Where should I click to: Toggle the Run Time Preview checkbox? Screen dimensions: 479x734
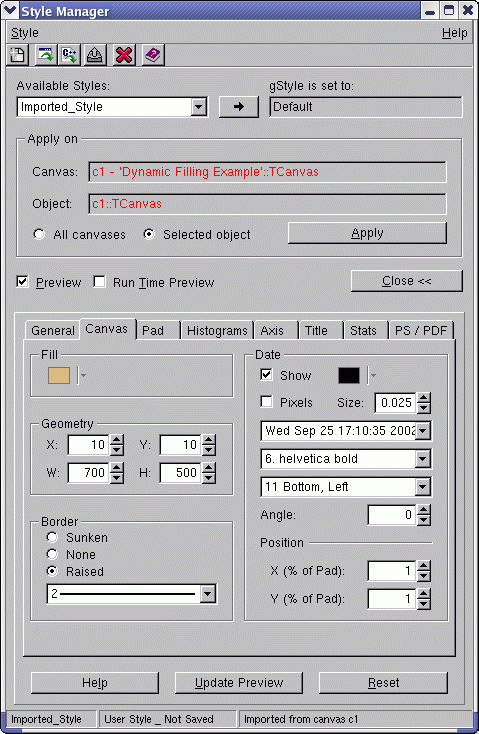(99, 282)
